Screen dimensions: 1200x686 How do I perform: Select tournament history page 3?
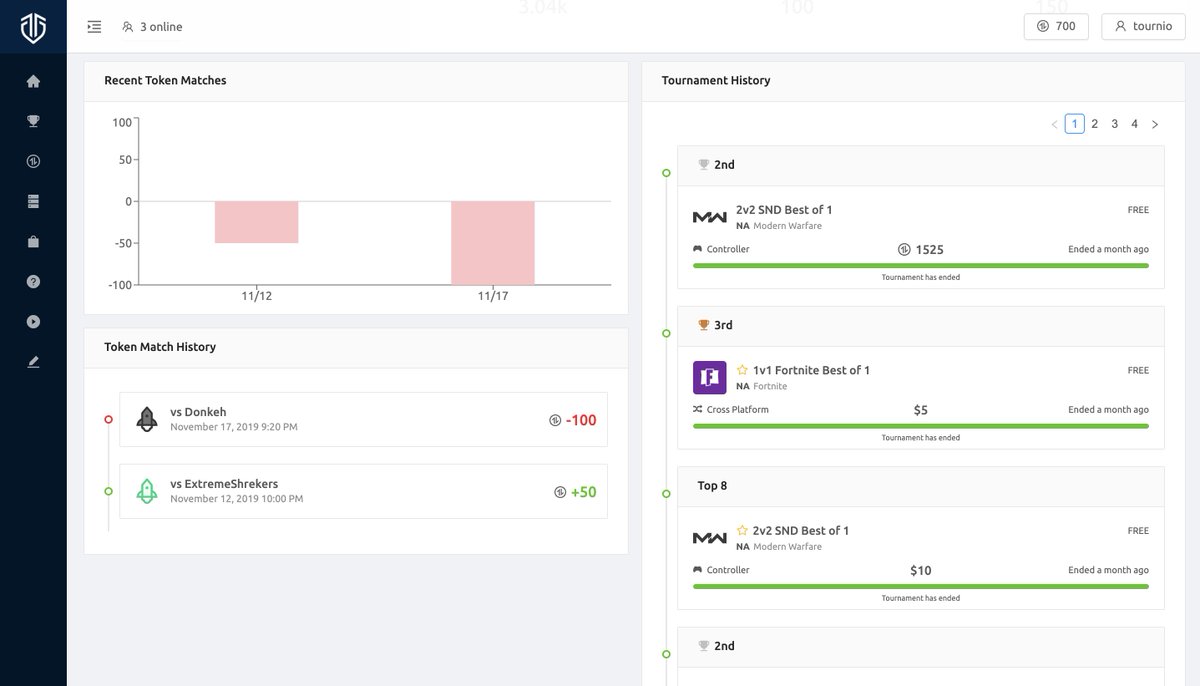(x=1115, y=124)
